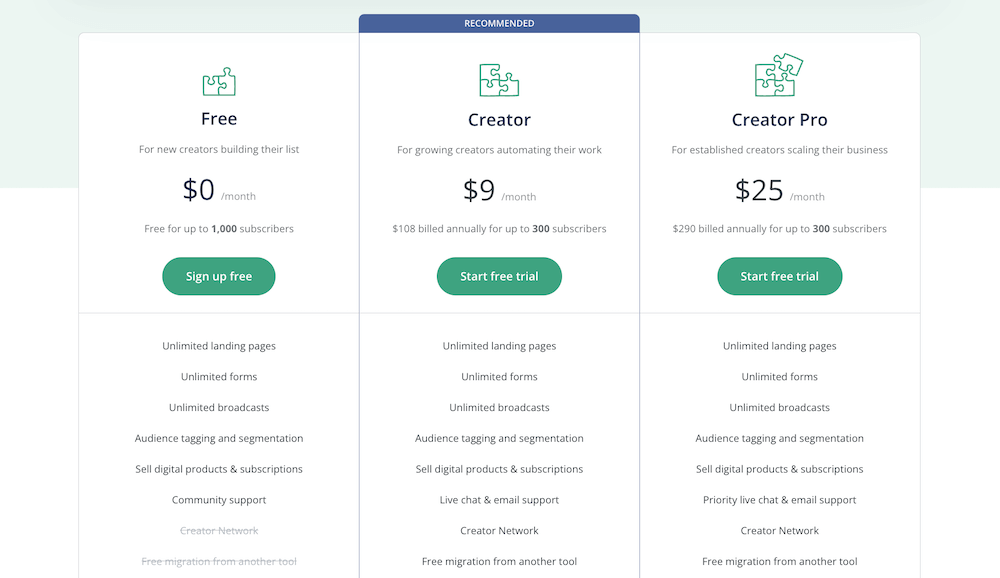
Task: Click the $108 billed annually text
Action: point(499,229)
